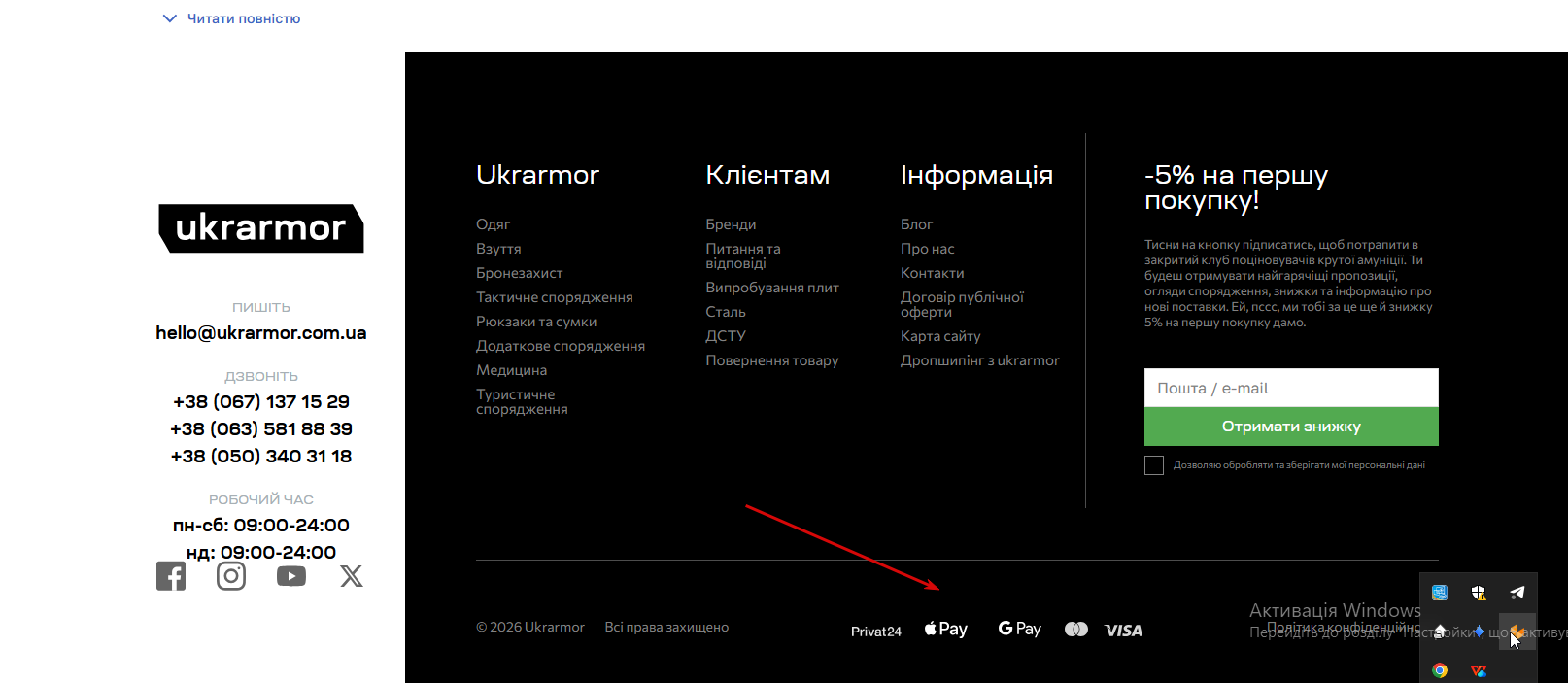Click the Google Pay payment logo
Viewport: 1568px width, 683px height.
1020,629
